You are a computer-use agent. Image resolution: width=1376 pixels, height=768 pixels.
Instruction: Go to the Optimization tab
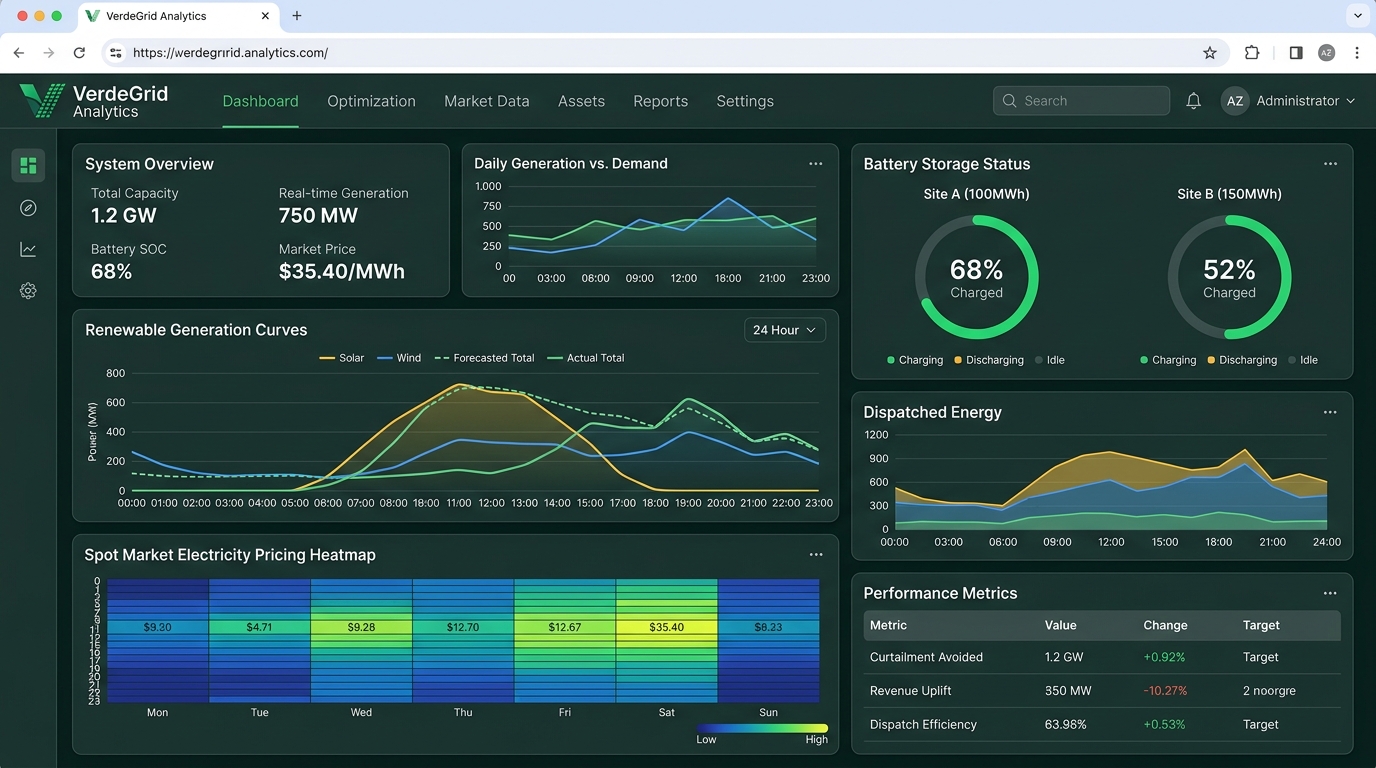click(371, 101)
